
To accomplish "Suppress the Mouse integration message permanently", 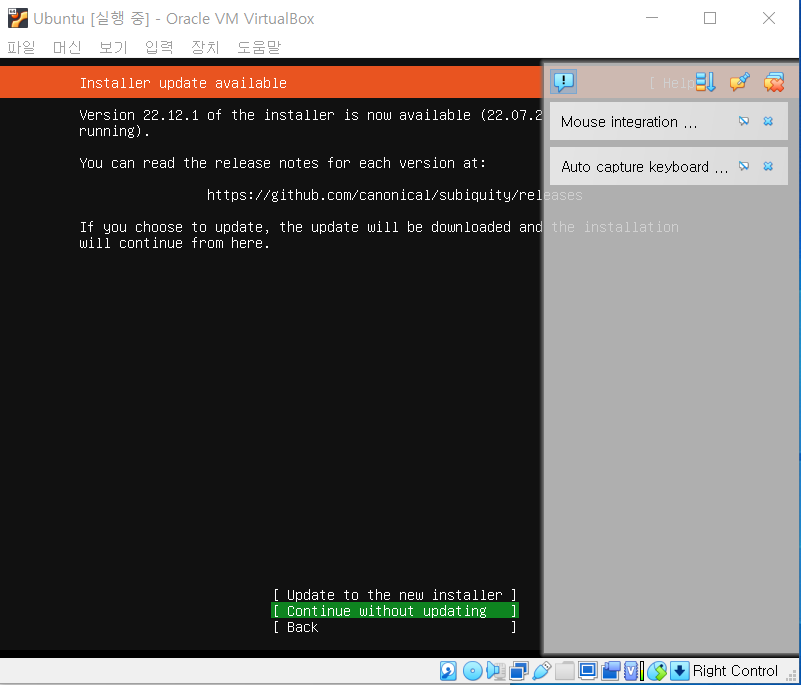I will 744,121.
